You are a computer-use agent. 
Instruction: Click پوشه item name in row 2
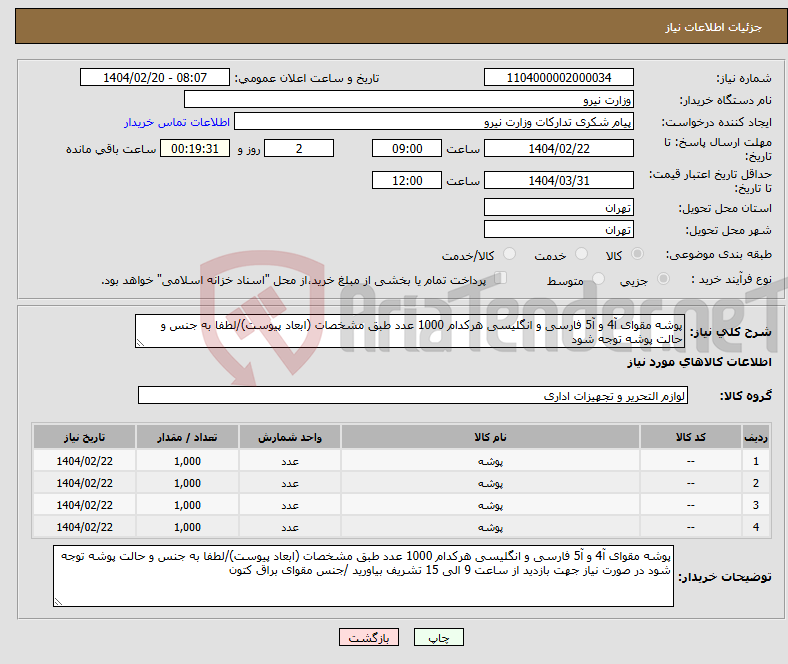pyautogui.click(x=490, y=483)
